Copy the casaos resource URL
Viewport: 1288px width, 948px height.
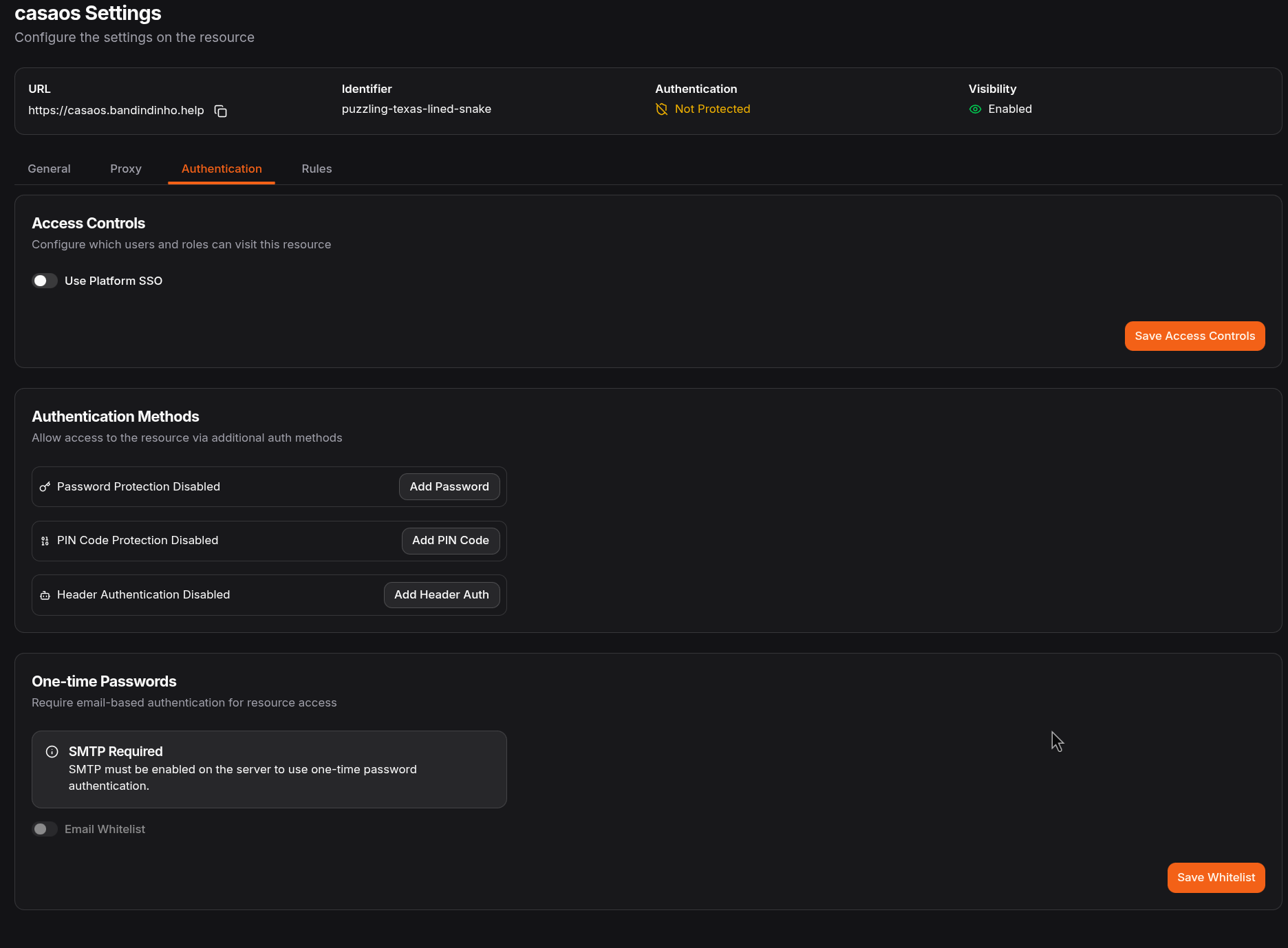221,111
